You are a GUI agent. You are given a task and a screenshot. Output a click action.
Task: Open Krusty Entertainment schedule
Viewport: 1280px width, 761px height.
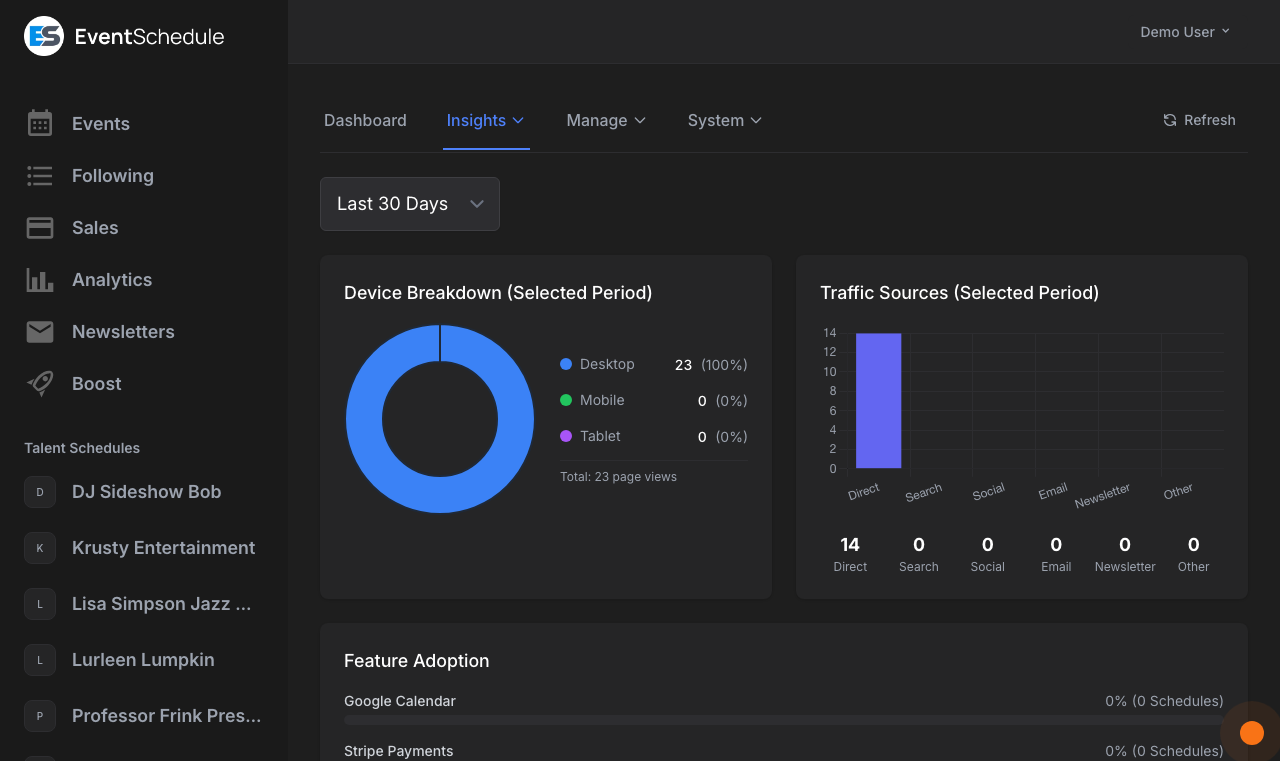tap(164, 548)
